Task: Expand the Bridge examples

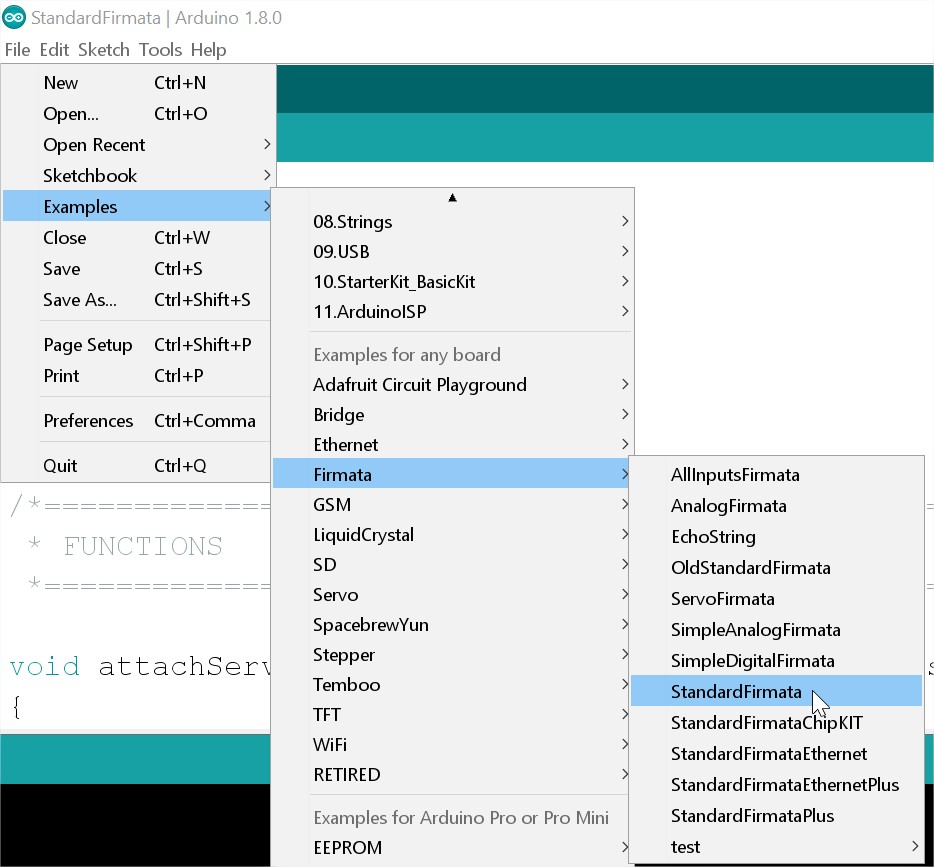Action: click(452, 414)
